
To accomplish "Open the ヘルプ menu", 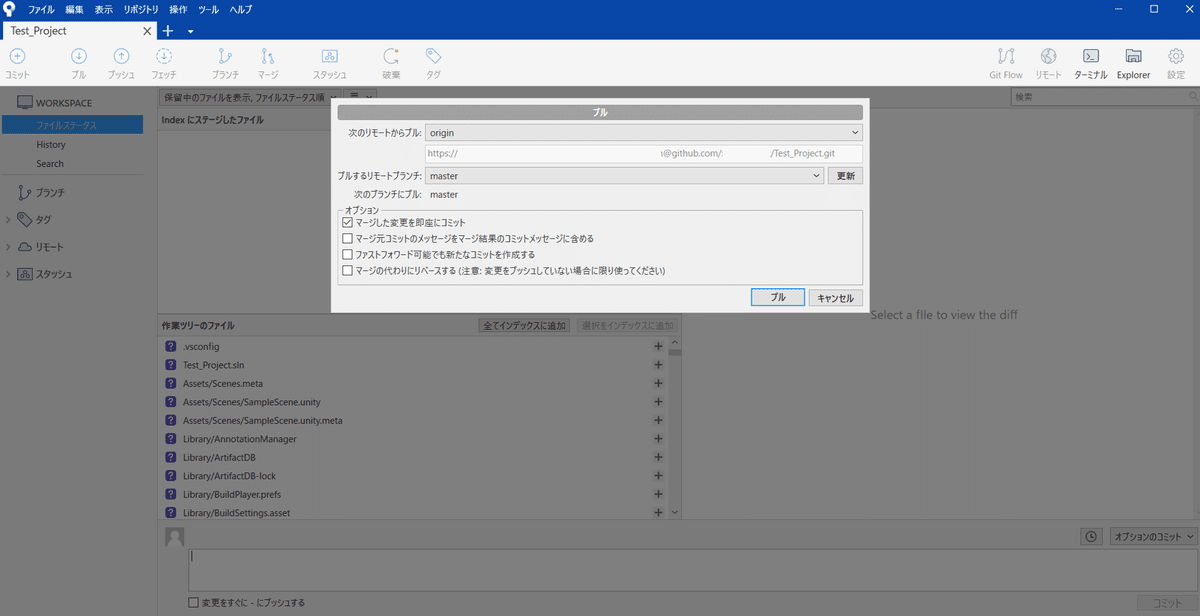I will pos(241,9).
